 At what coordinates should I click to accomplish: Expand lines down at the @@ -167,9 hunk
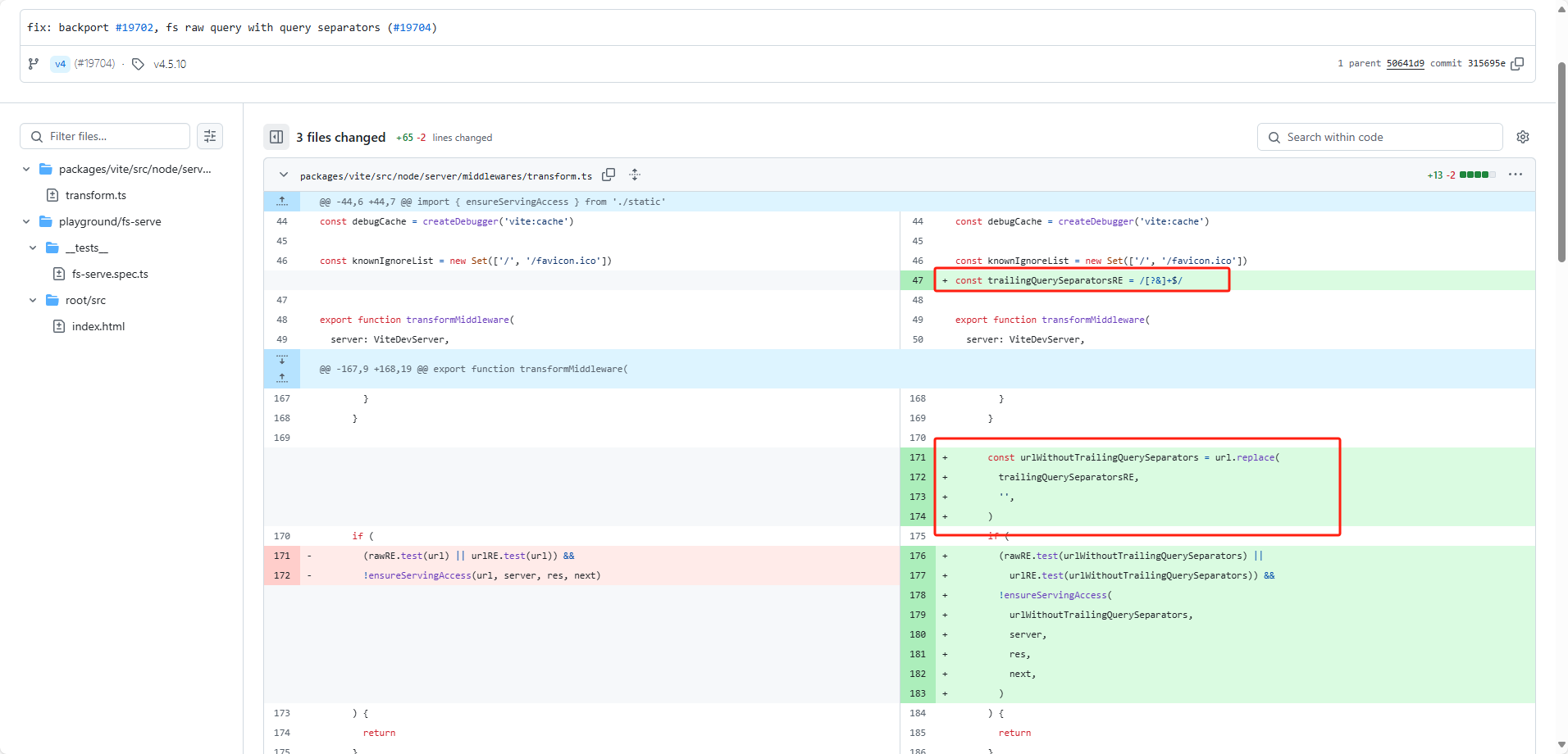[x=282, y=360]
